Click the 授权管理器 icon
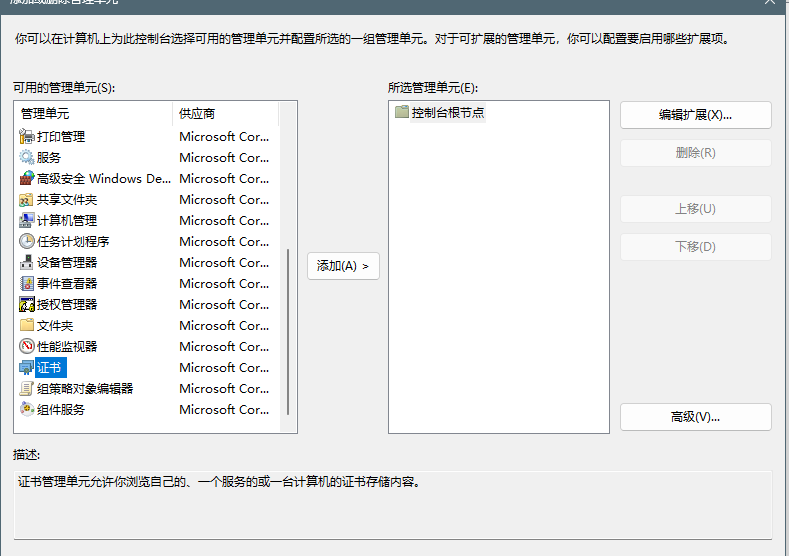 [27, 305]
